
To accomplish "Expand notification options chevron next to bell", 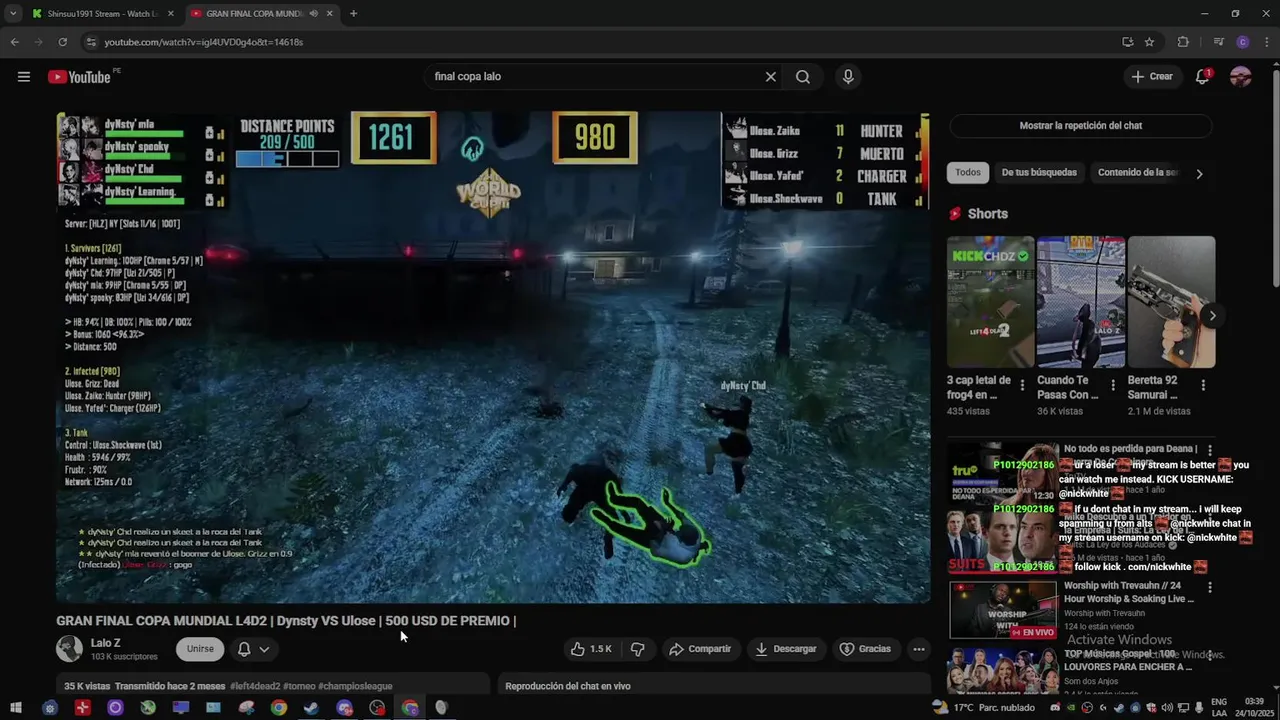I will point(265,649).
